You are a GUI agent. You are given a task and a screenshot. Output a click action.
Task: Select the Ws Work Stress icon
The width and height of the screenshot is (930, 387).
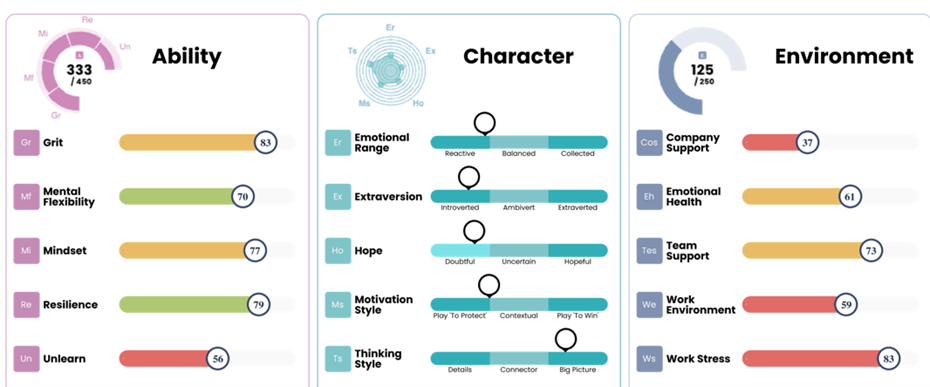[x=649, y=359]
